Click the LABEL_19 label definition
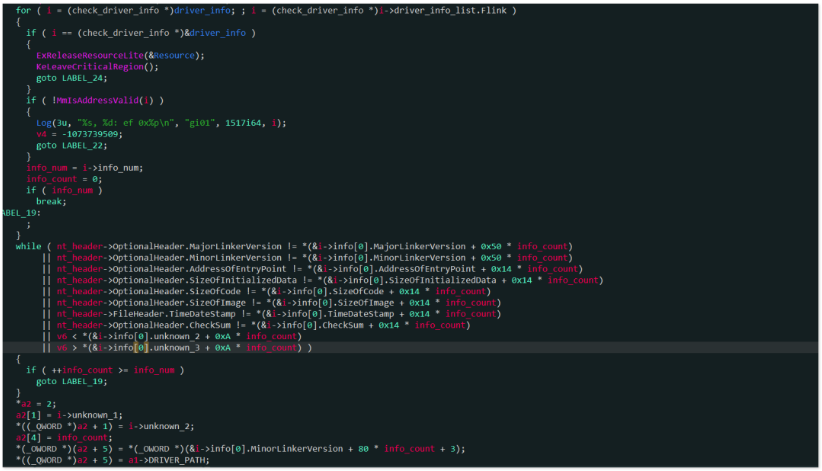 pos(20,212)
